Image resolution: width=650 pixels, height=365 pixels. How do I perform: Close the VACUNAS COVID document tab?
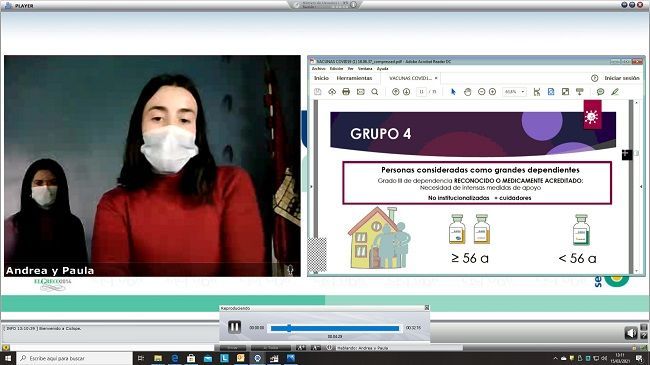(x=436, y=78)
